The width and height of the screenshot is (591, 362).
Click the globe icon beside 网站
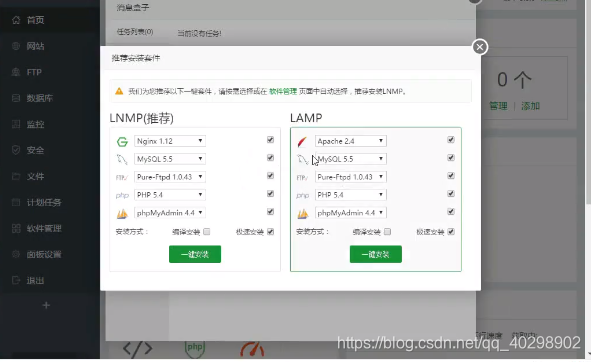click(x=16, y=46)
